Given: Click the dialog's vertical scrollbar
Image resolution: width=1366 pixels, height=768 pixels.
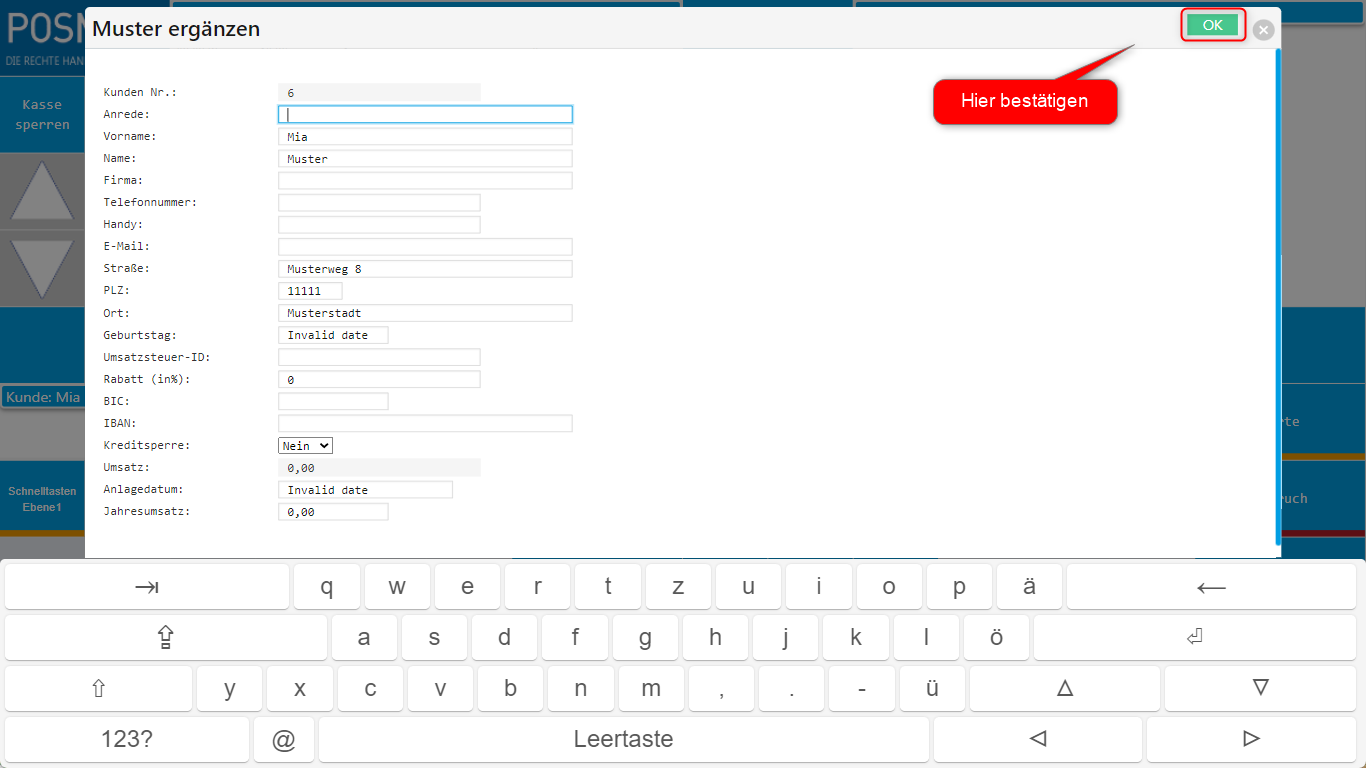Looking at the screenshot, I should coord(1277,300).
